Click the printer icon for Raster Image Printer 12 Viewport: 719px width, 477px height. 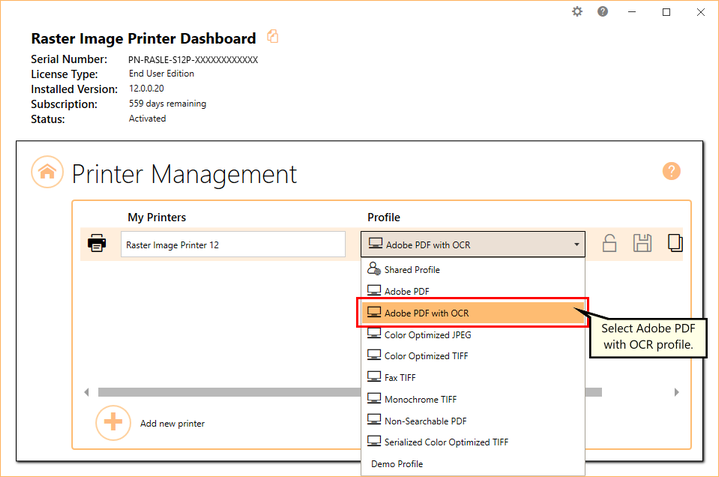click(97, 243)
